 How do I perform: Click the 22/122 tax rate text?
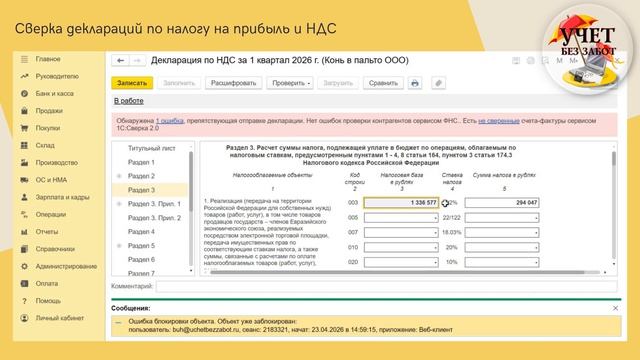pyautogui.click(x=451, y=218)
